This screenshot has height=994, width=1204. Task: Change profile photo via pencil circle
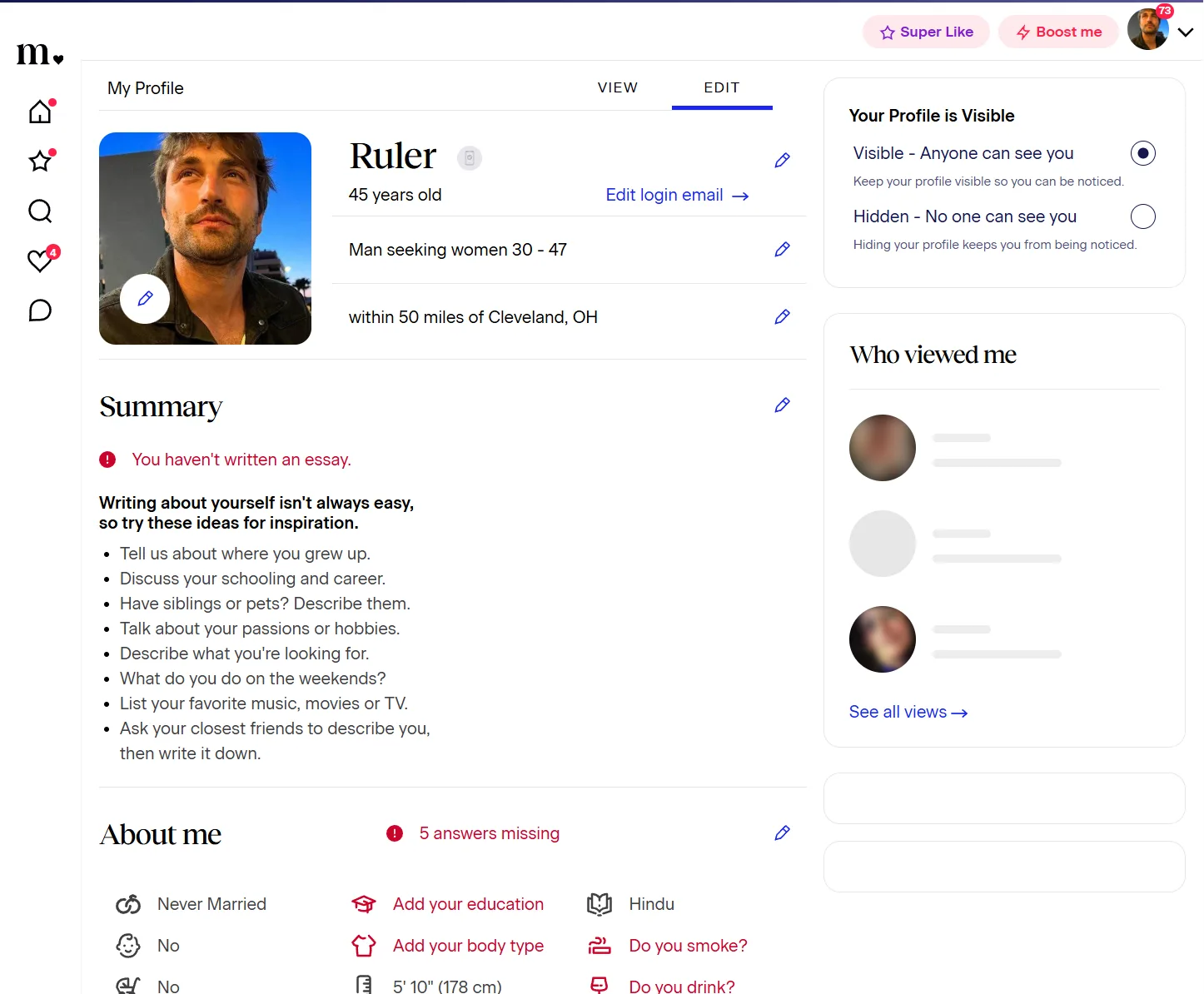(145, 298)
